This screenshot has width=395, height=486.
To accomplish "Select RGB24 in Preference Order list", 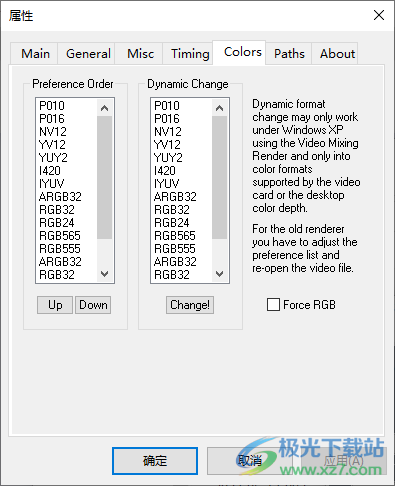I will [66, 223].
